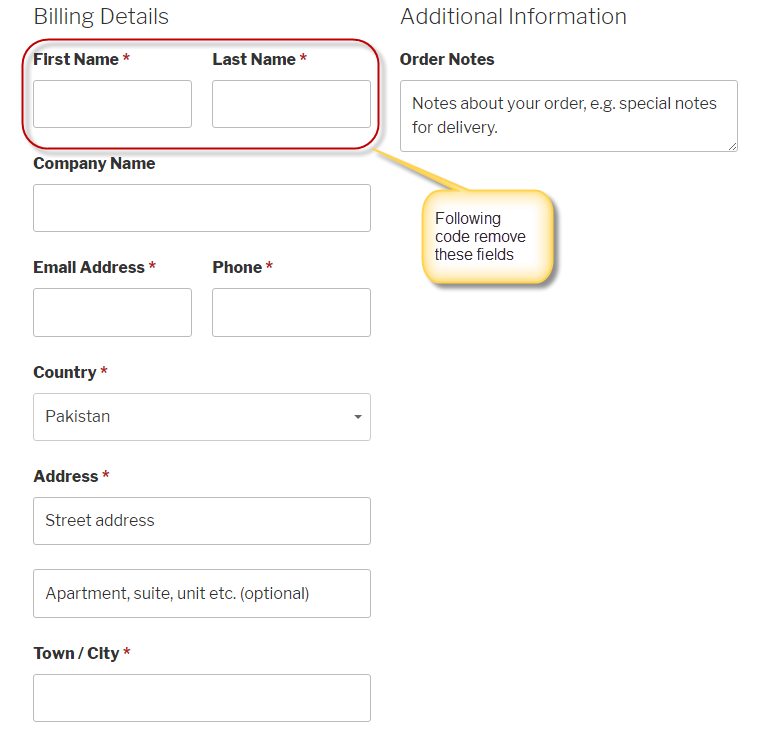Click the Country dropdown arrow
Image resolution: width=759 pixels, height=739 pixels.
pyautogui.click(x=358, y=417)
